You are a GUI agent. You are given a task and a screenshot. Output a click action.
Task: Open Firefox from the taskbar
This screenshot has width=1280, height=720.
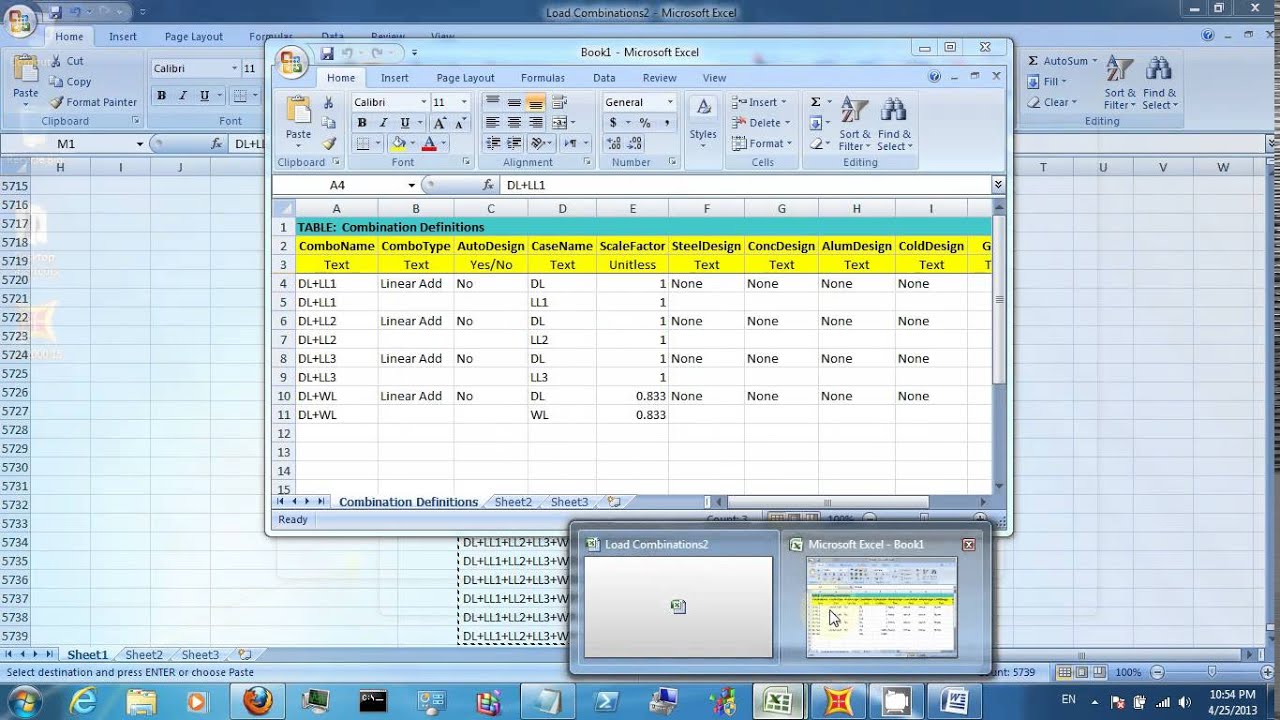257,700
